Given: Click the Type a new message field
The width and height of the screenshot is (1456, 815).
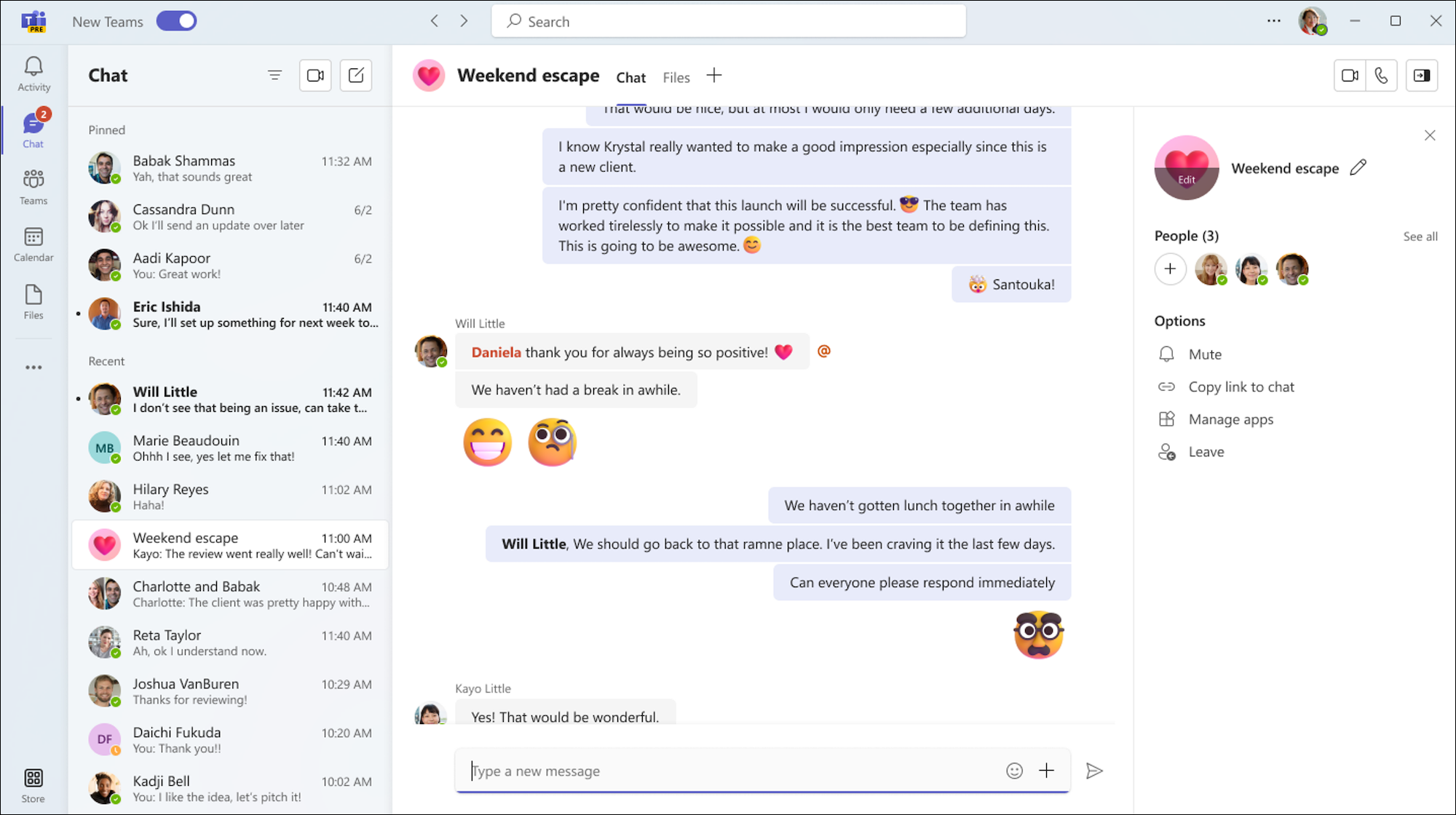Looking at the screenshot, I should 728,771.
